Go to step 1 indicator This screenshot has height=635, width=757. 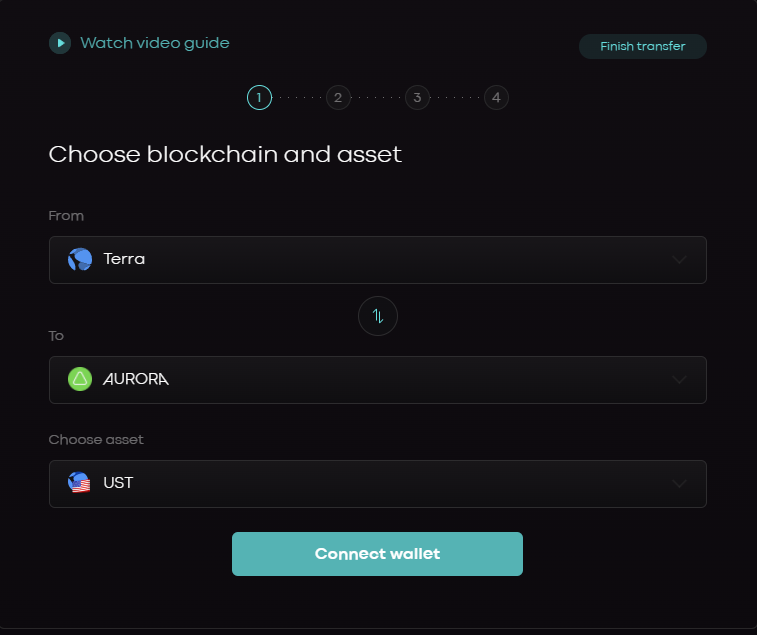pyautogui.click(x=259, y=98)
